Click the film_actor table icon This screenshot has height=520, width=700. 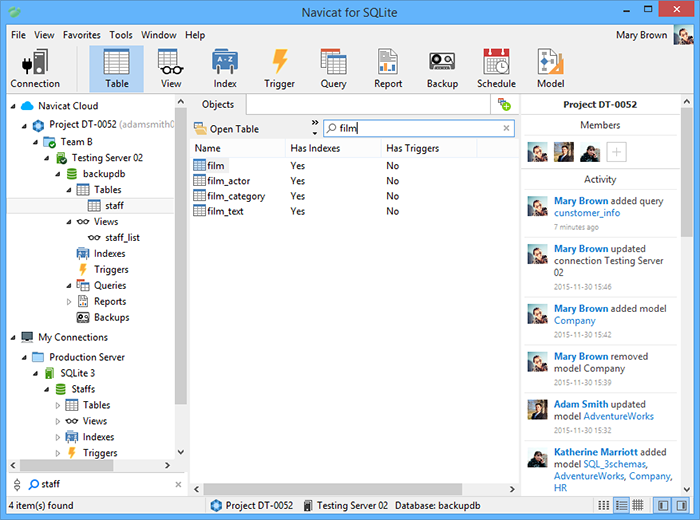point(199,180)
